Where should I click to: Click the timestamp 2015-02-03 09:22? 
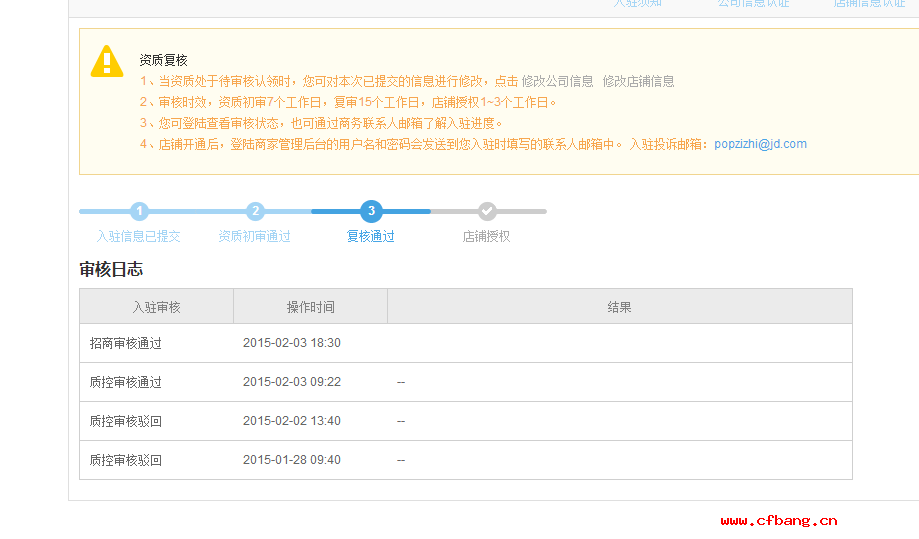(x=292, y=382)
